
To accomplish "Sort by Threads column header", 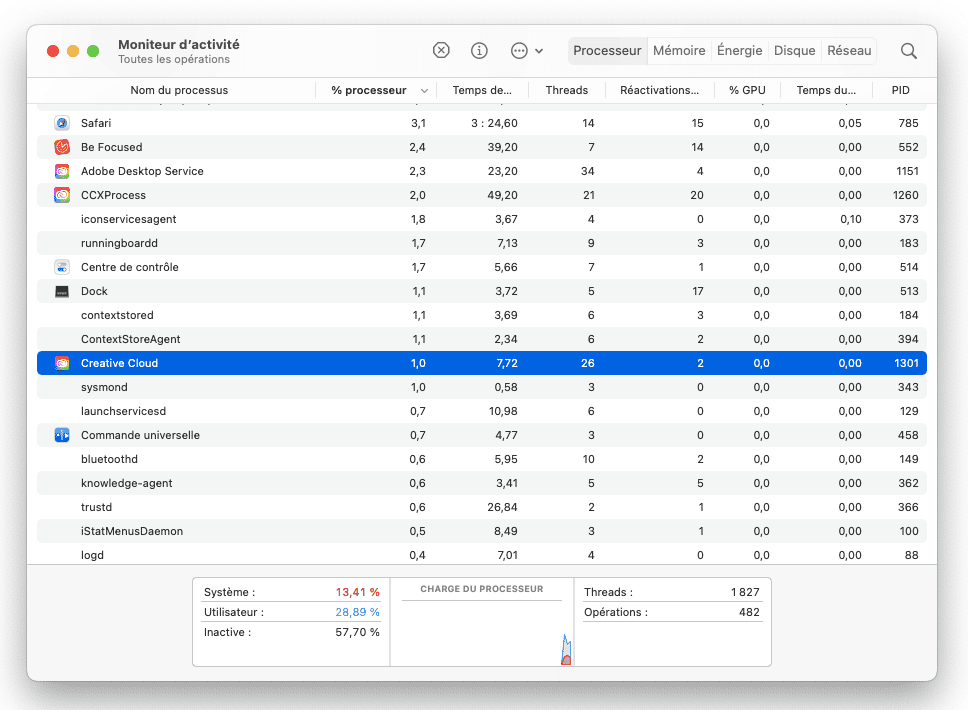I will coord(566,90).
